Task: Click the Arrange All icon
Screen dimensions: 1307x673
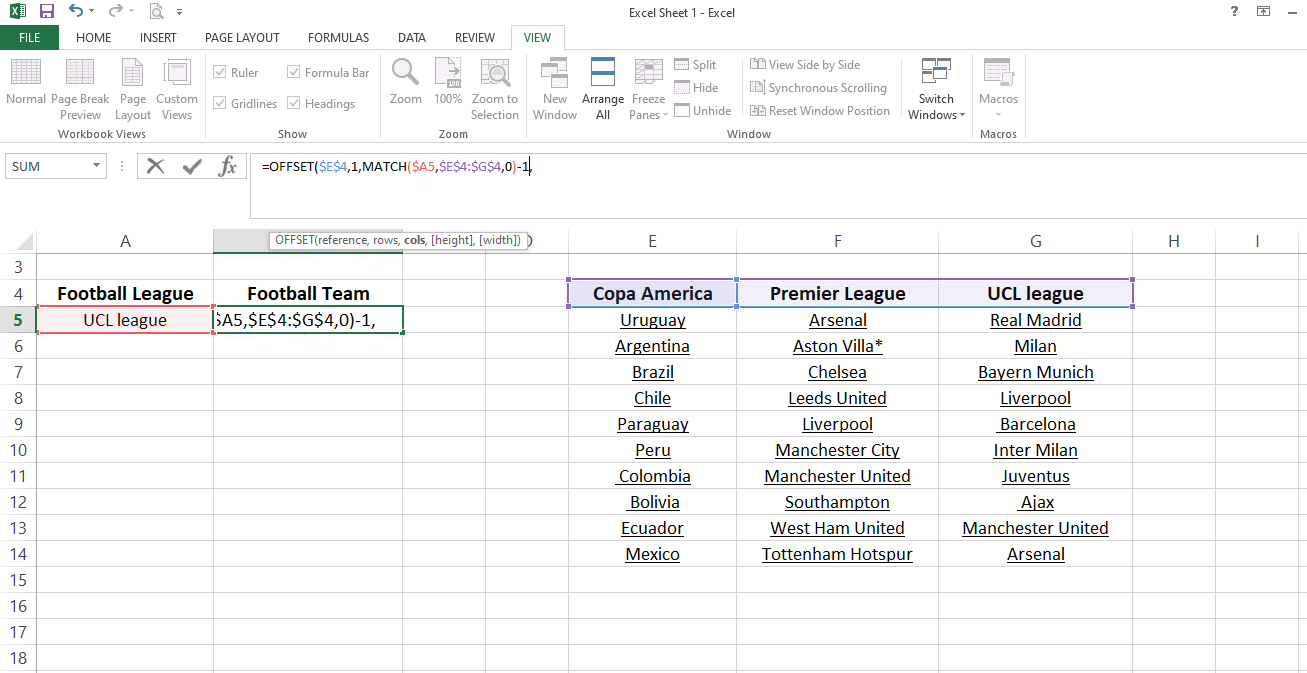Action: point(603,74)
